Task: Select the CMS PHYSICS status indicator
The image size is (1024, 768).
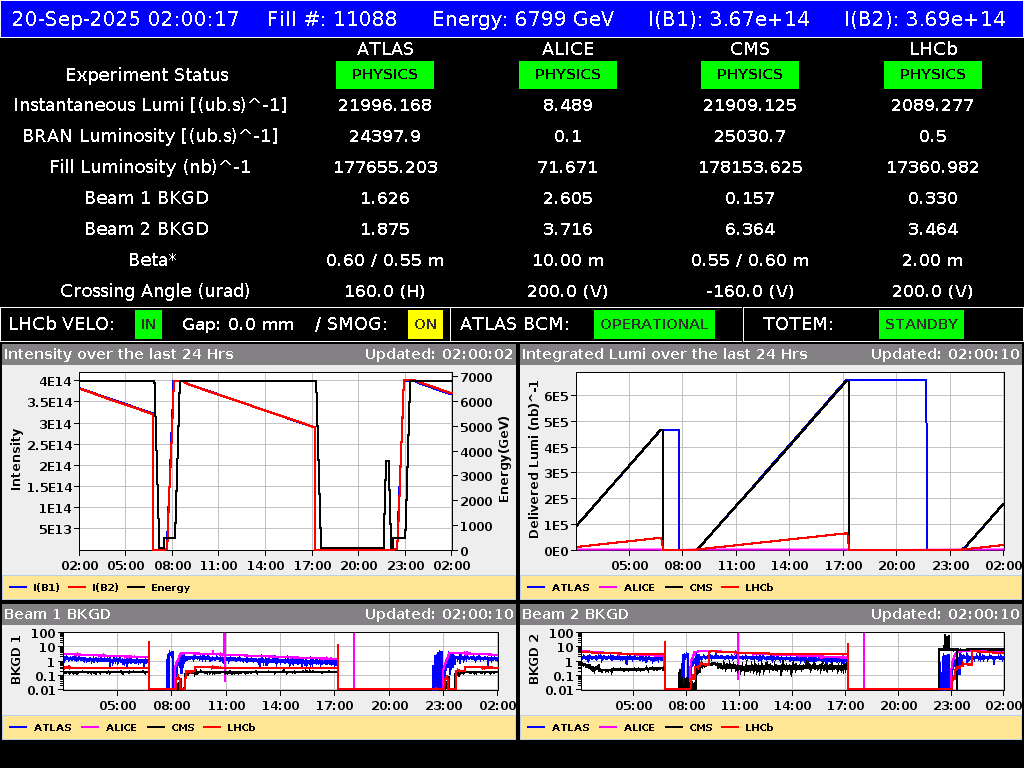Action: pyautogui.click(x=750, y=74)
